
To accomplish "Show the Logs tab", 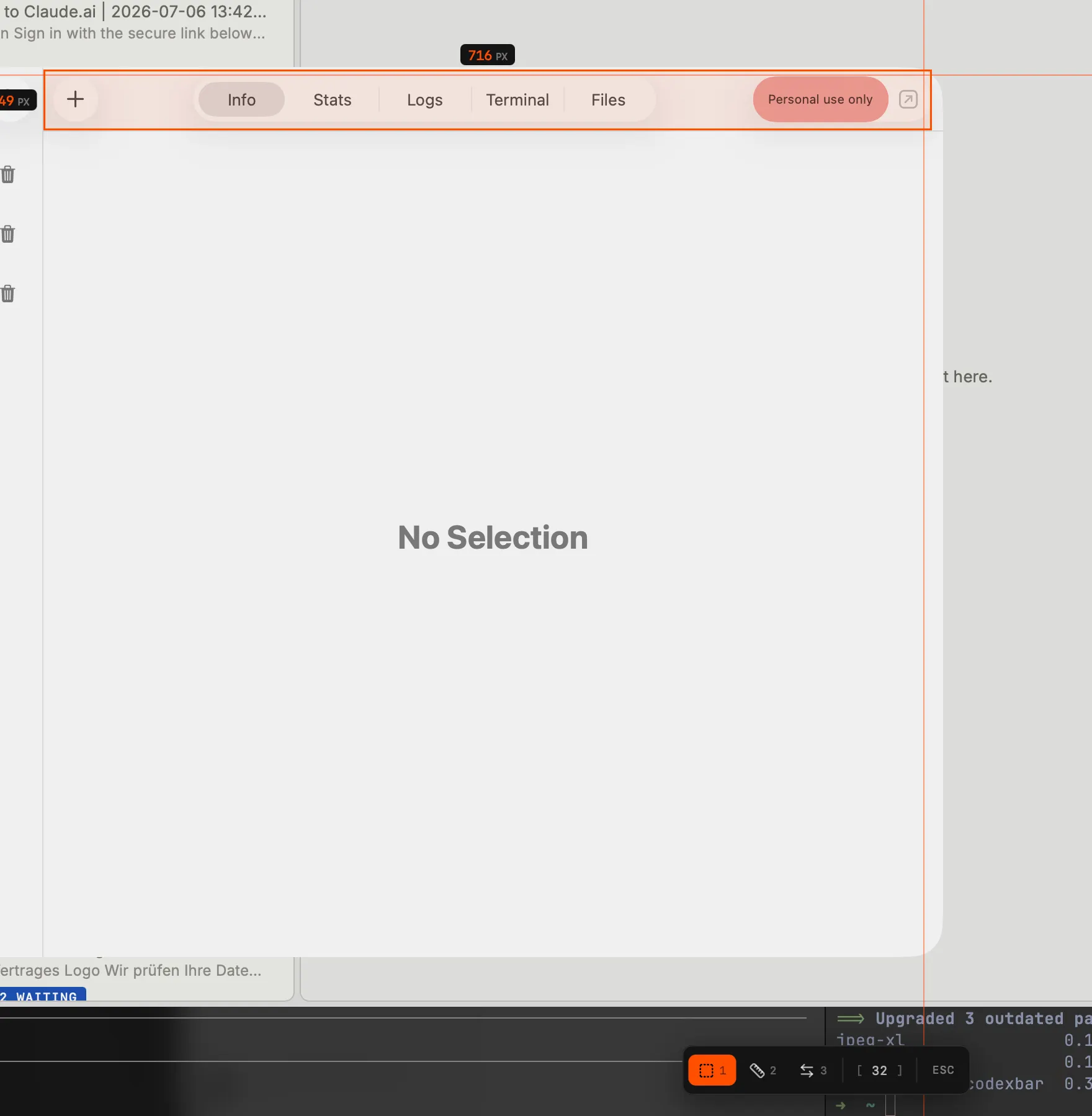I will (x=425, y=100).
